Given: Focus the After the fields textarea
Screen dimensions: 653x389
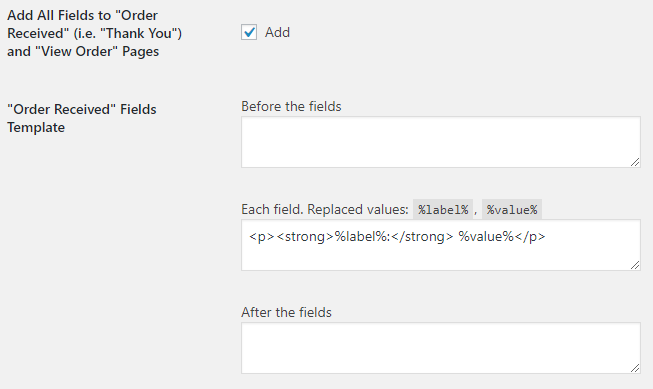Looking at the screenshot, I should click(441, 348).
